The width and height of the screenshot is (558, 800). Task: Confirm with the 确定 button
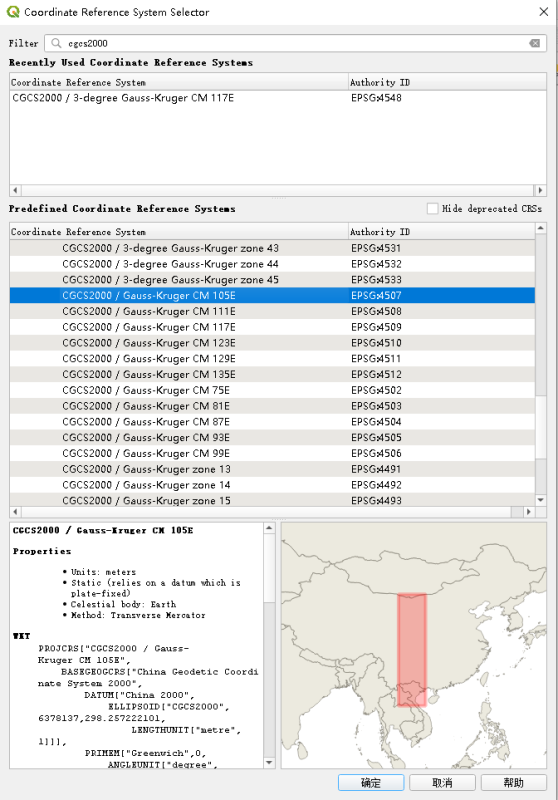pyautogui.click(x=371, y=783)
